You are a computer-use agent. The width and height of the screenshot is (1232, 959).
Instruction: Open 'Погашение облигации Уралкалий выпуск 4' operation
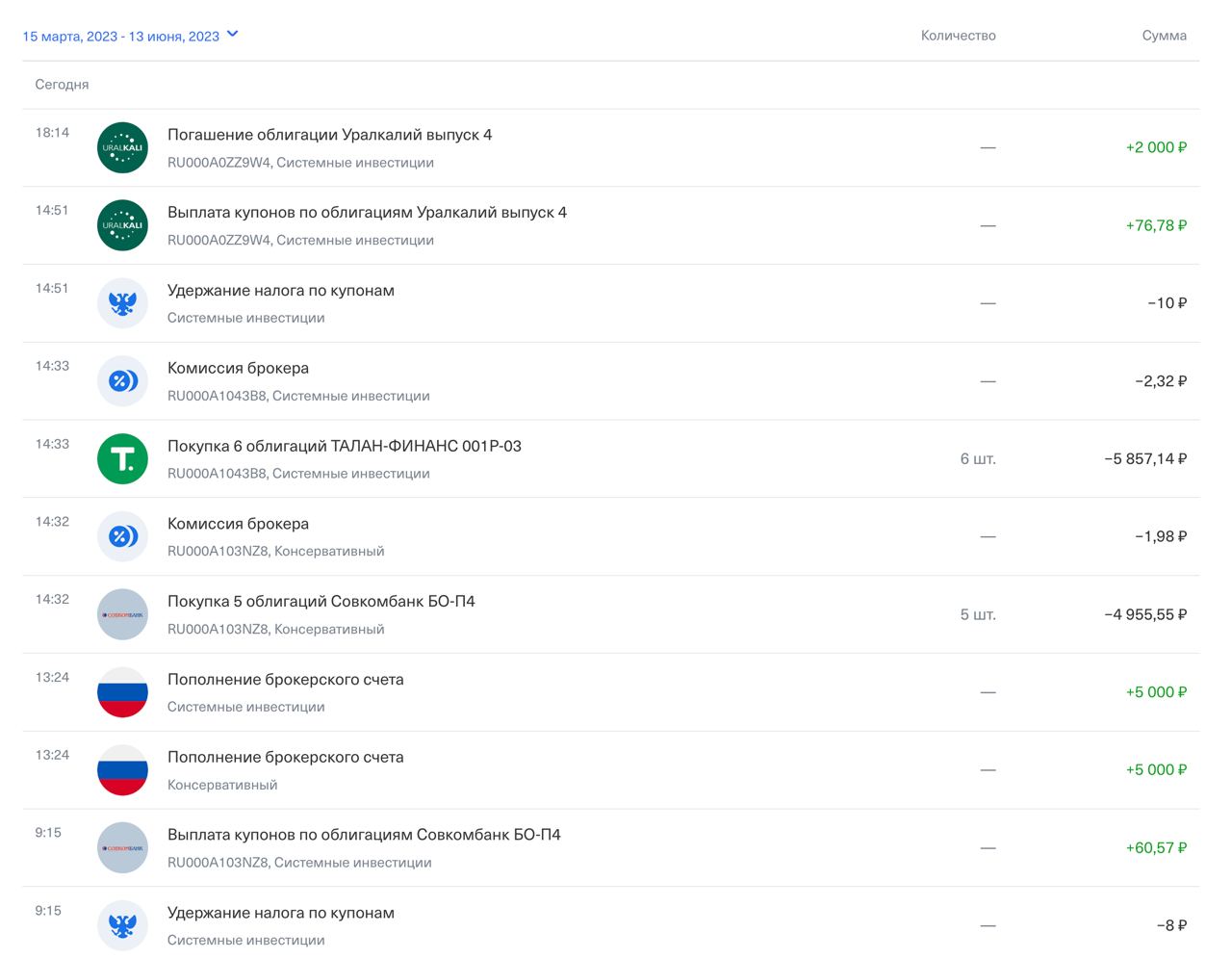pos(329,135)
